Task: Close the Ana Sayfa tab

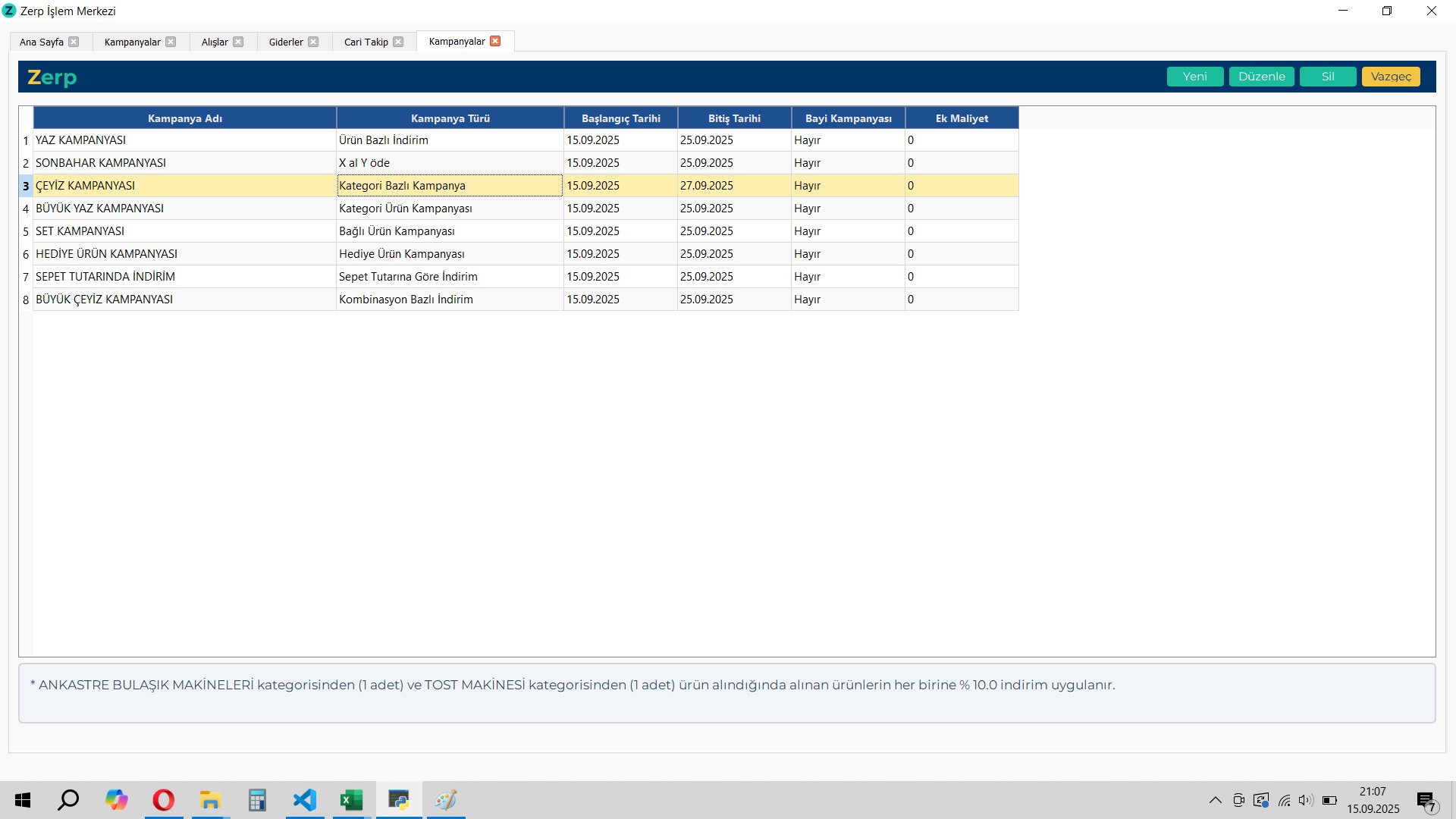Action: pos(74,42)
